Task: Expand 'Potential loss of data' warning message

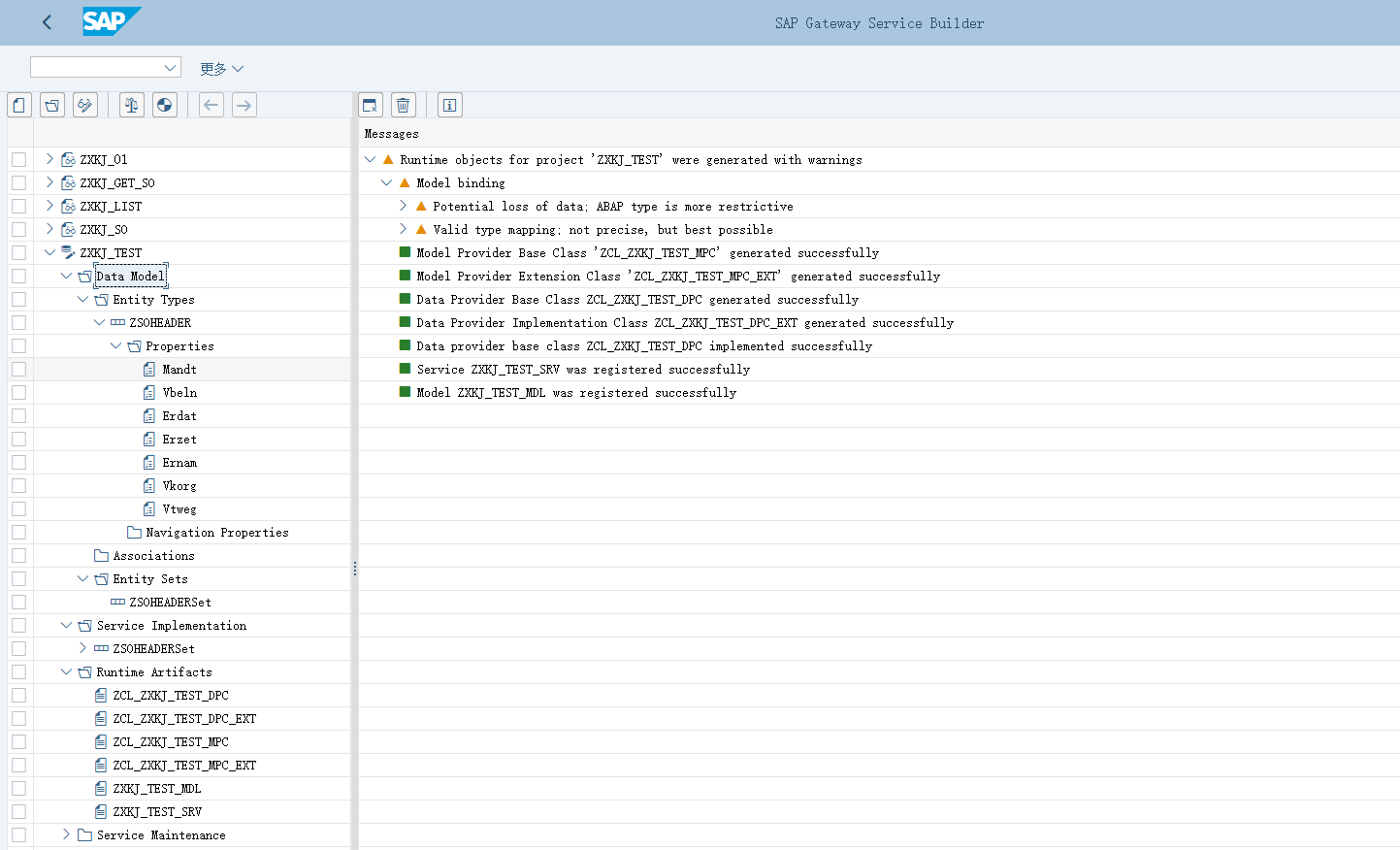Action: pos(403,206)
